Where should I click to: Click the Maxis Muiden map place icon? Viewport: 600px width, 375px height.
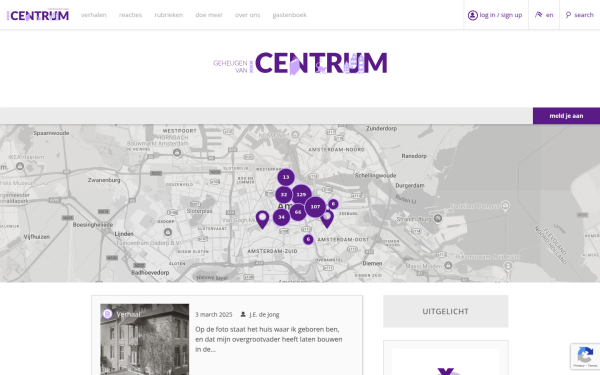pyautogui.click(x=448, y=265)
